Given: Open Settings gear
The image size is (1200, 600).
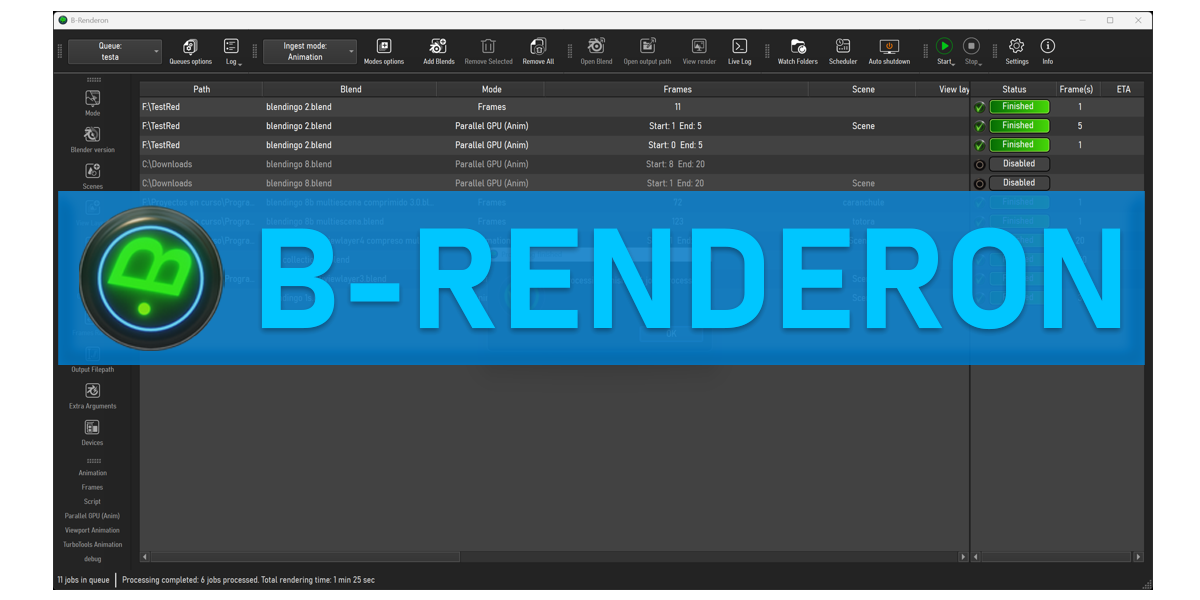Looking at the screenshot, I should coord(1016,52).
